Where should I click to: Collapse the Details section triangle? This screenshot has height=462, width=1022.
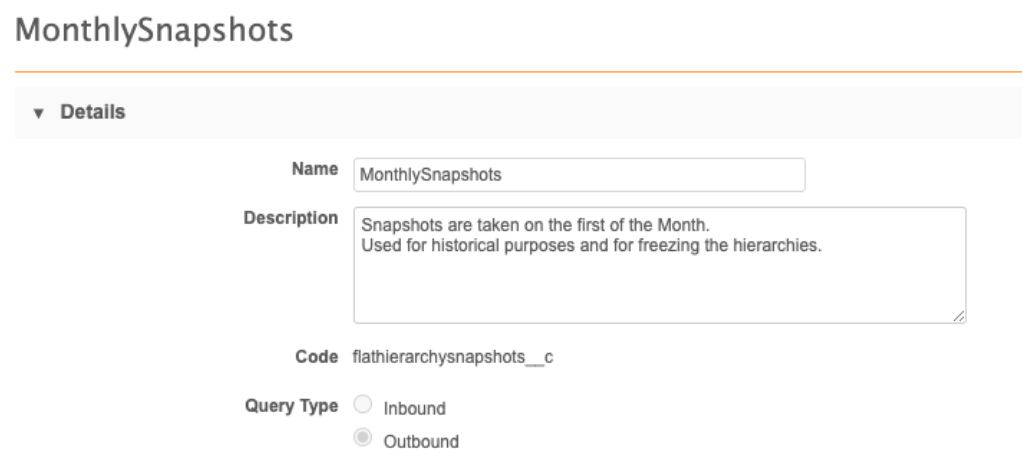[x=39, y=113]
